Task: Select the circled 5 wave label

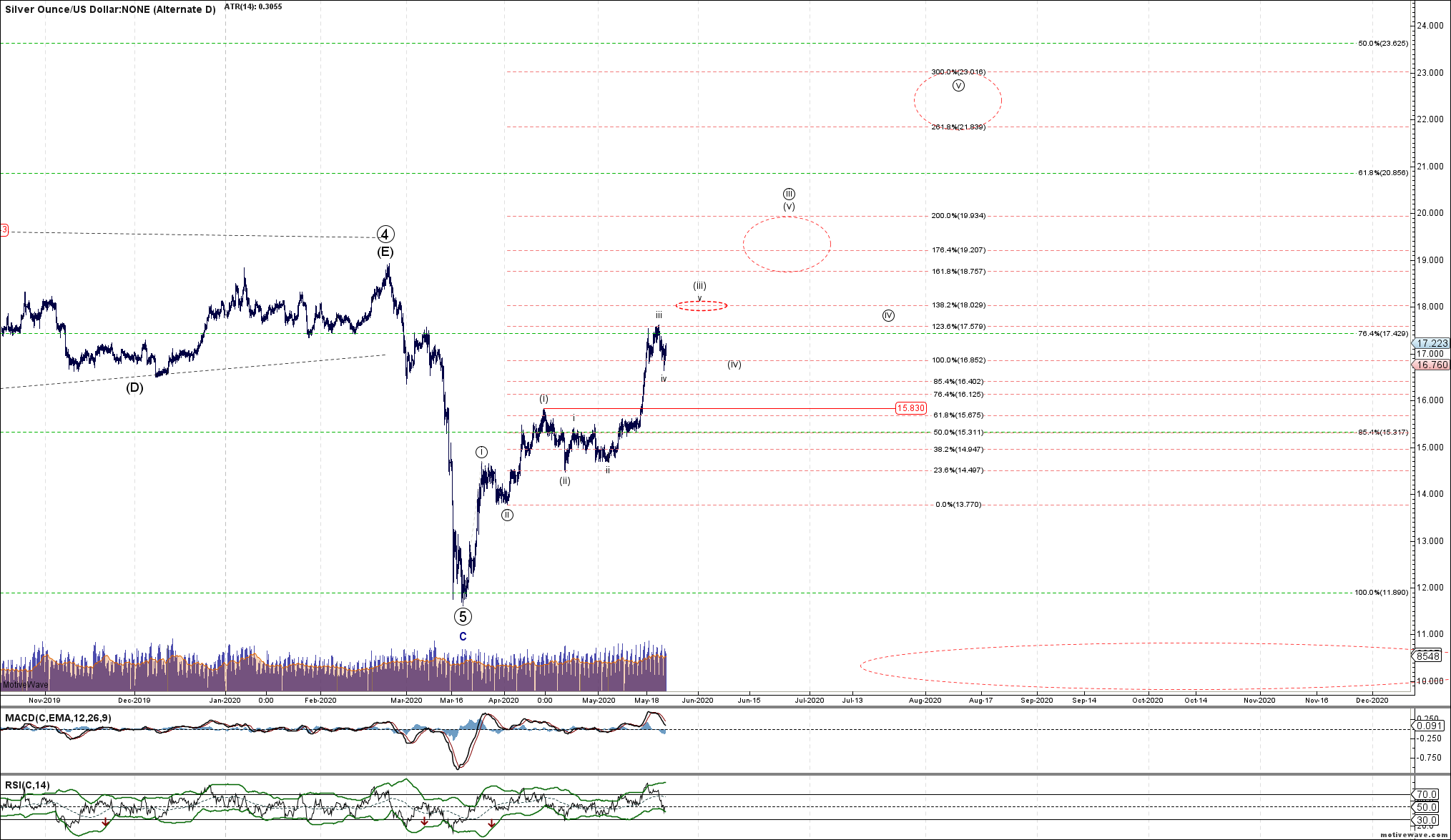Action: pyautogui.click(x=463, y=616)
